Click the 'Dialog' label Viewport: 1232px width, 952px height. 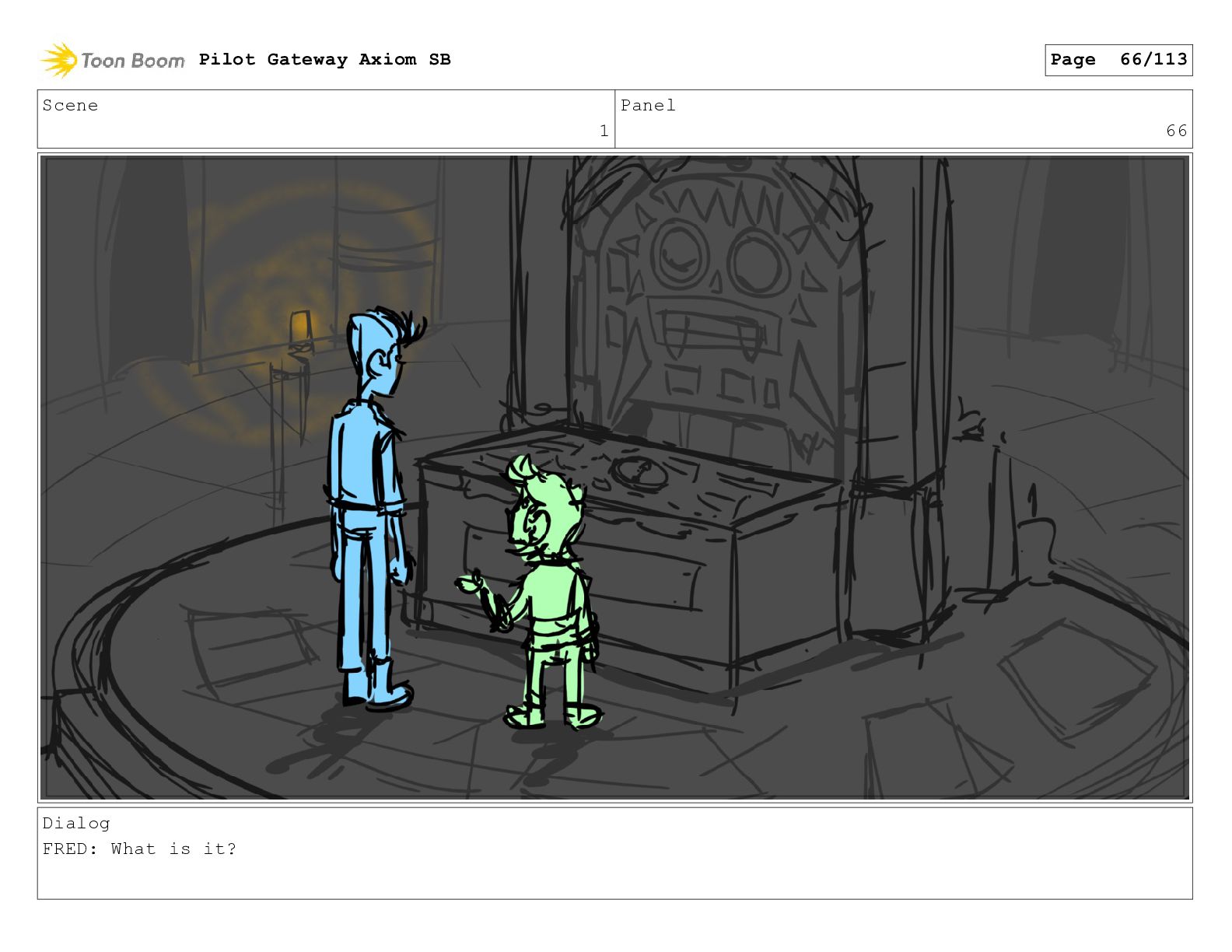tap(76, 824)
